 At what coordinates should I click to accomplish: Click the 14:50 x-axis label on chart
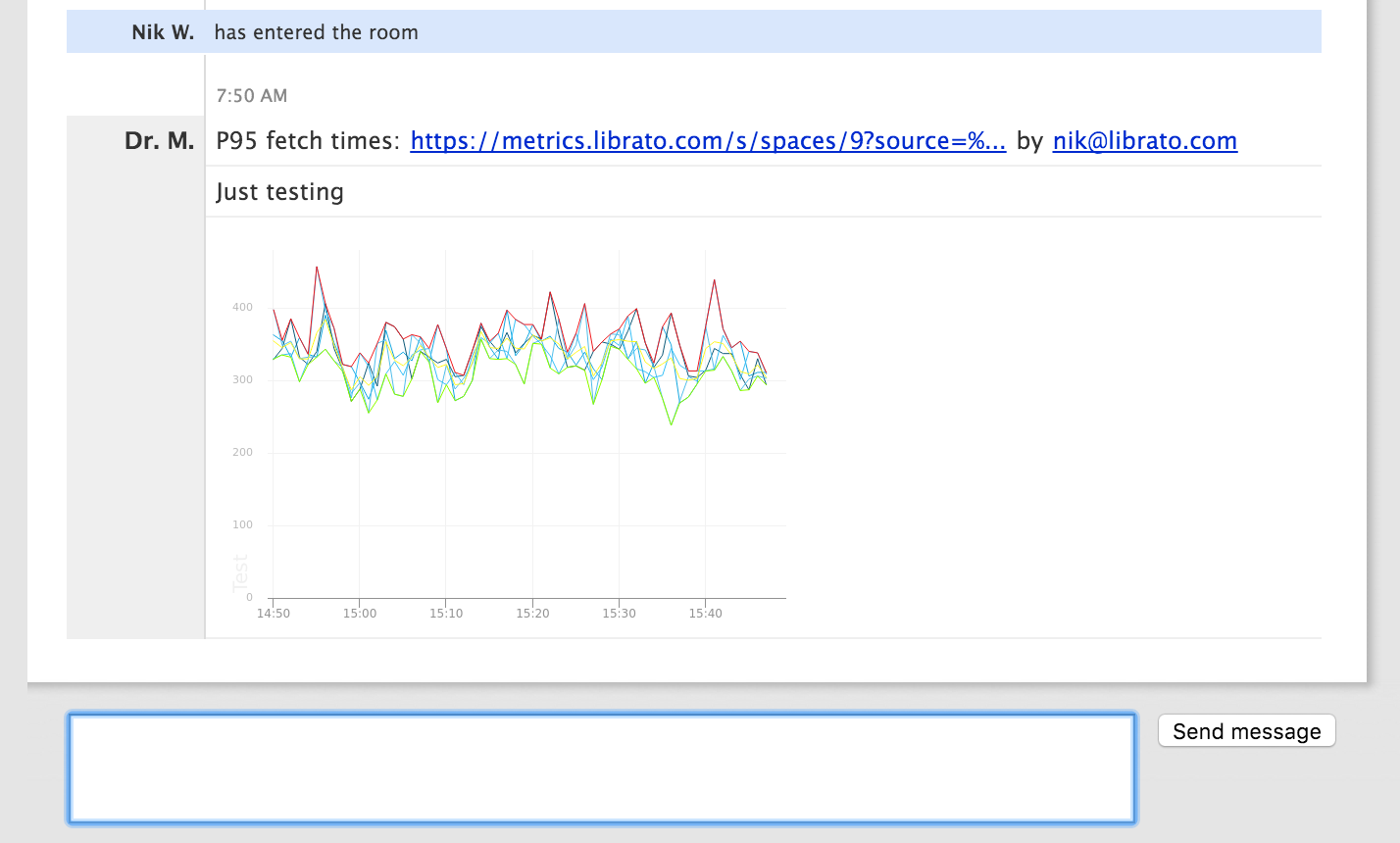(274, 614)
